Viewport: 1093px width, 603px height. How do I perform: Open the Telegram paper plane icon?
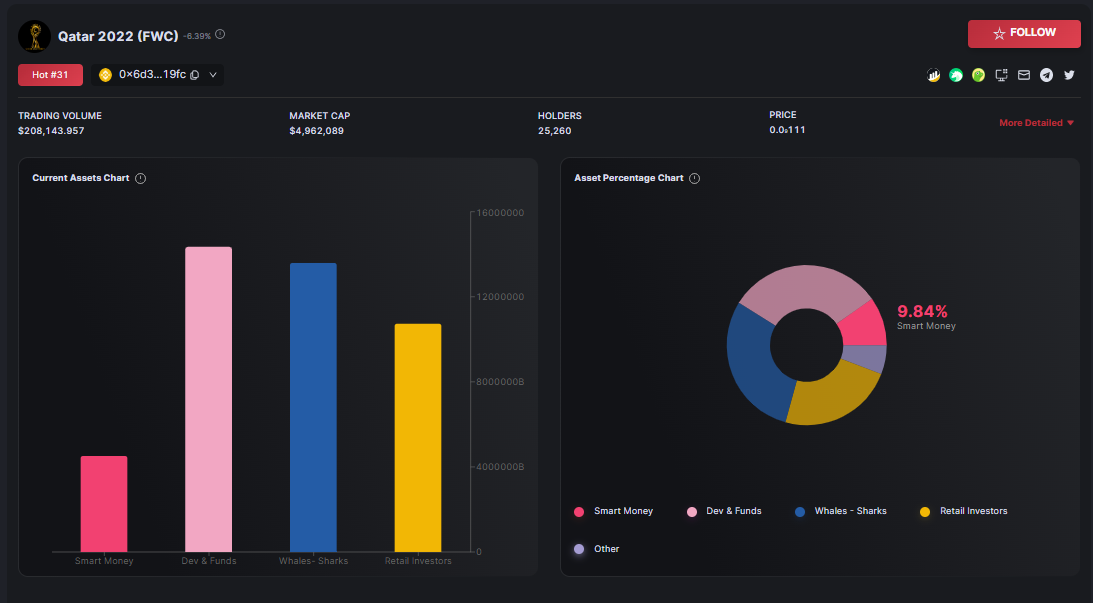point(1046,75)
